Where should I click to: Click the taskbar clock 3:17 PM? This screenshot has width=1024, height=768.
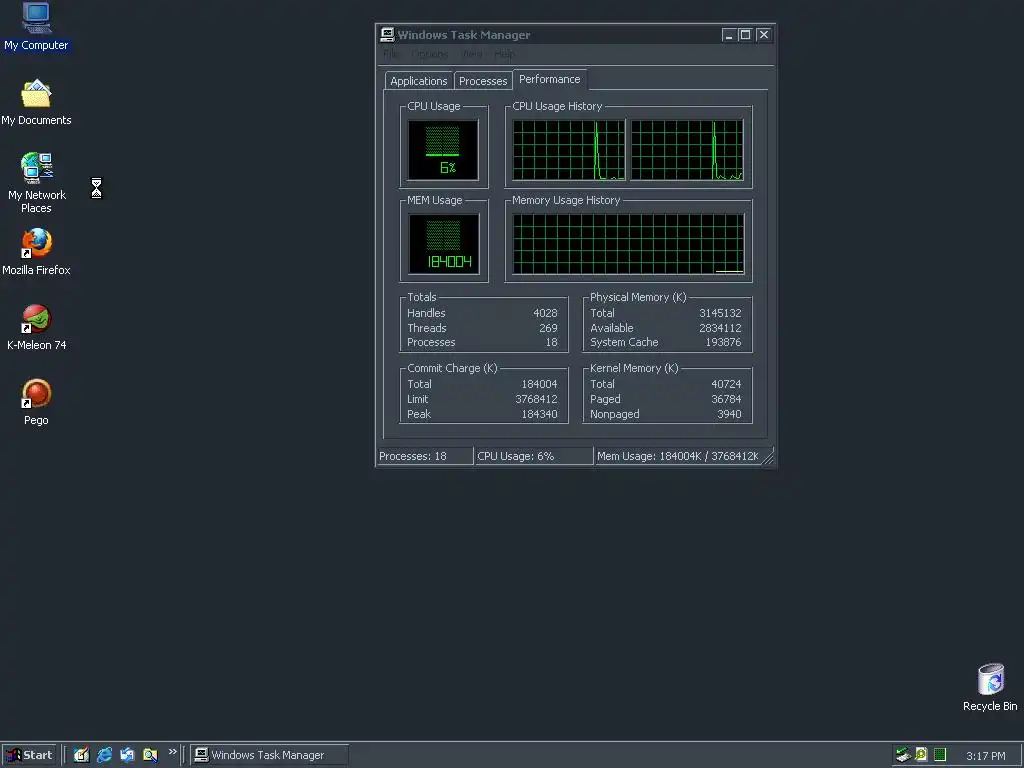(x=985, y=756)
